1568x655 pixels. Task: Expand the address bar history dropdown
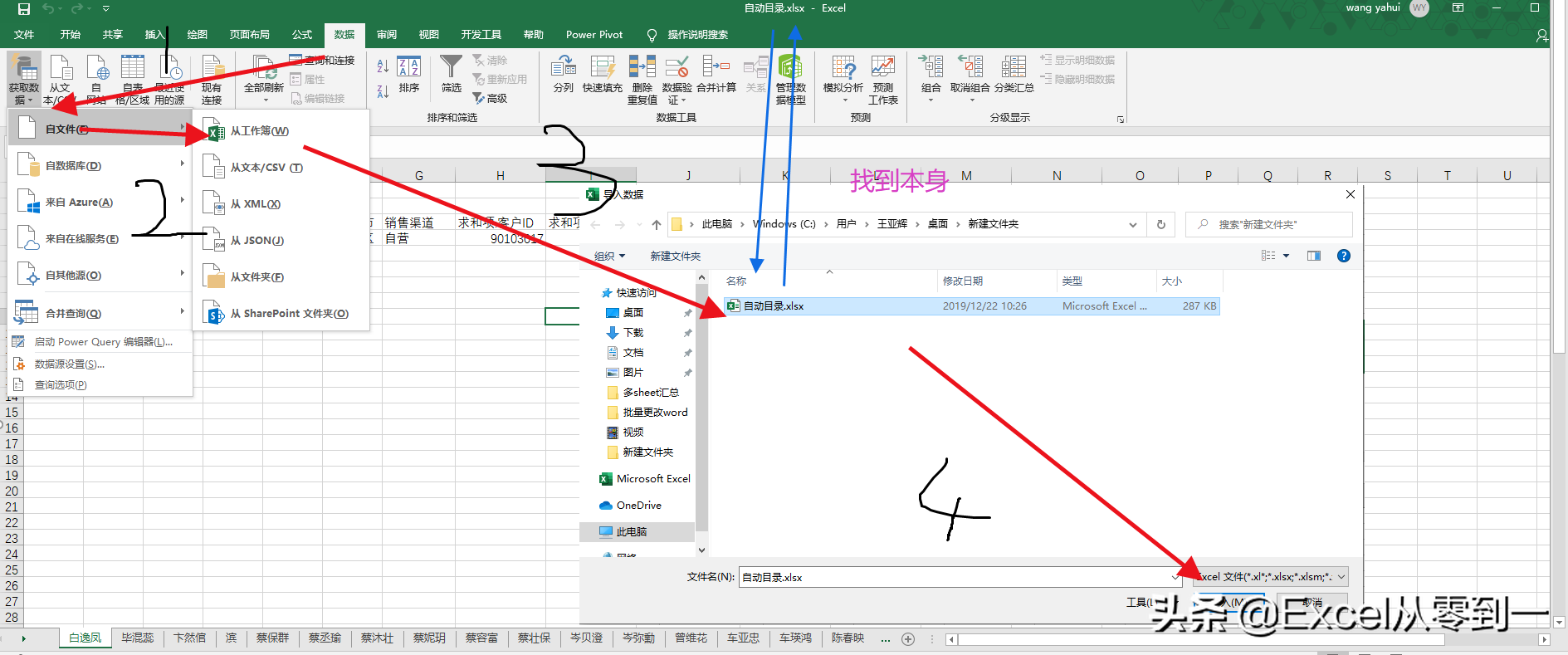[1132, 224]
